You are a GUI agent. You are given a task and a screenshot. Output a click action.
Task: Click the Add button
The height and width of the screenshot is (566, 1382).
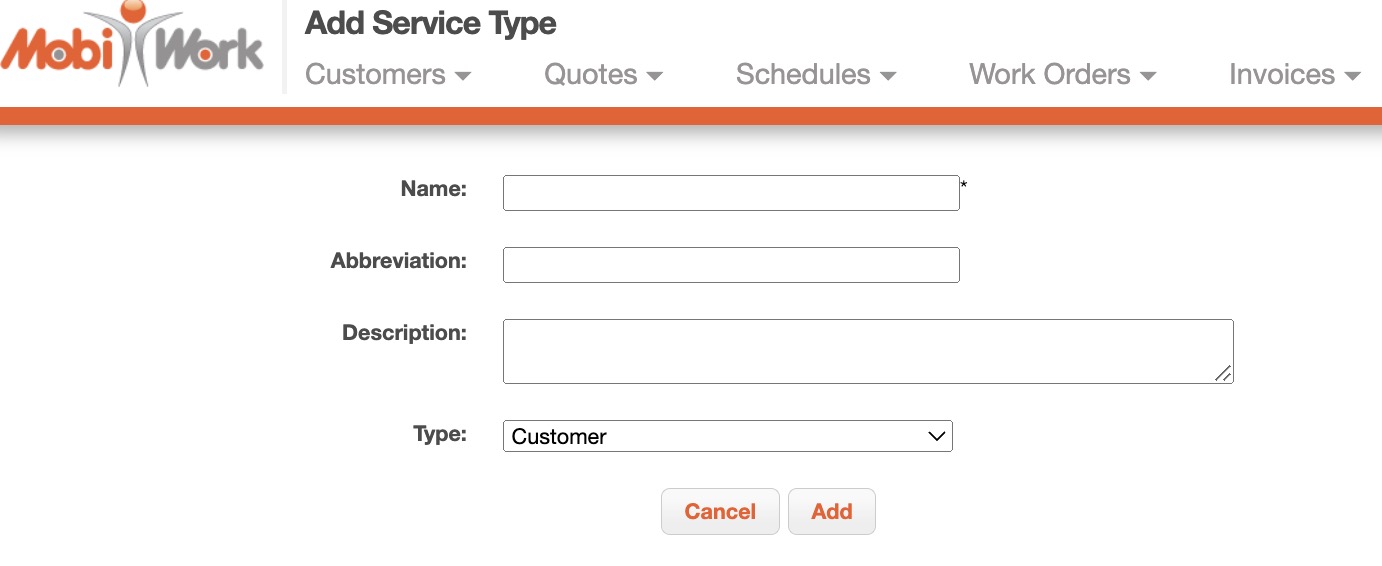coord(831,511)
